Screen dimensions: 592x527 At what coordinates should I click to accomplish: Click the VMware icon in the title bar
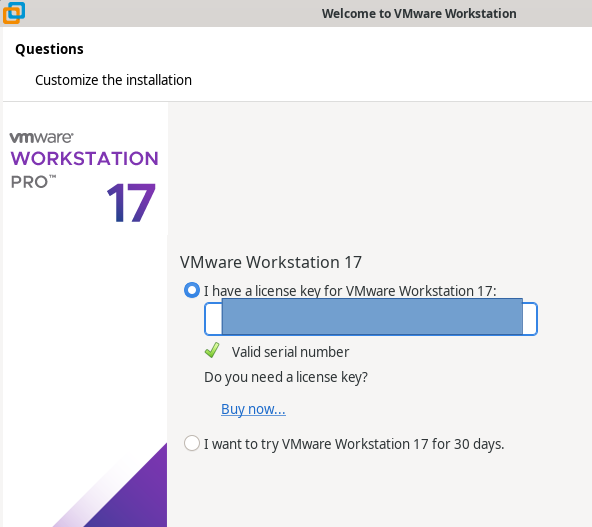click(x=14, y=12)
